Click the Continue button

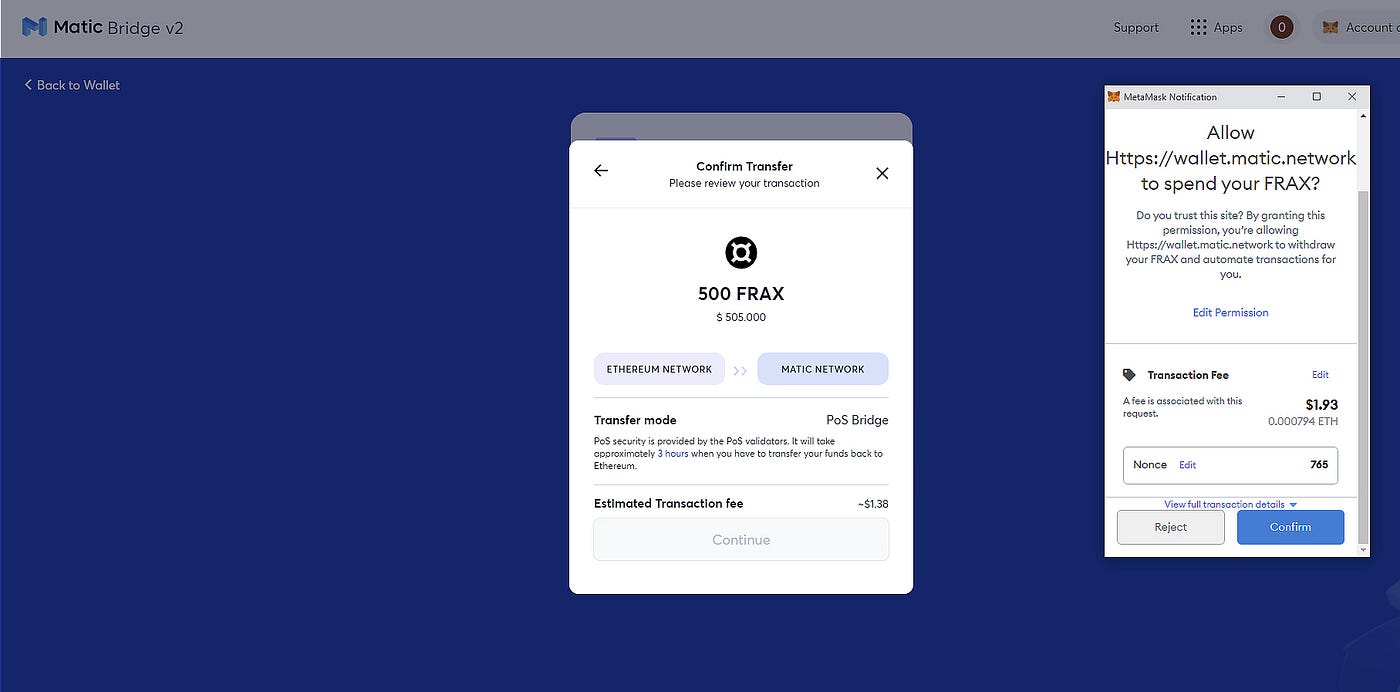pos(741,540)
